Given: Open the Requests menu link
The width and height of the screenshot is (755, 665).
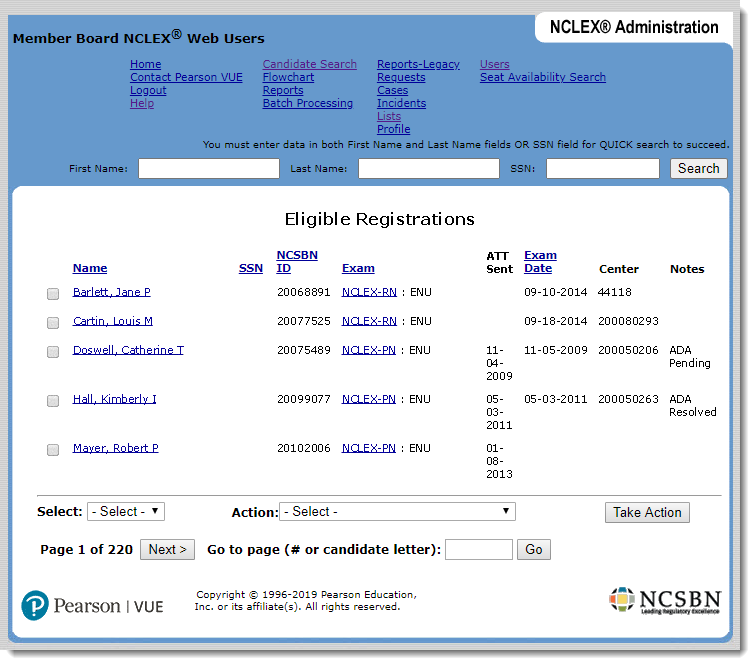Looking at the screenshot, I should (x=401, y=77).
